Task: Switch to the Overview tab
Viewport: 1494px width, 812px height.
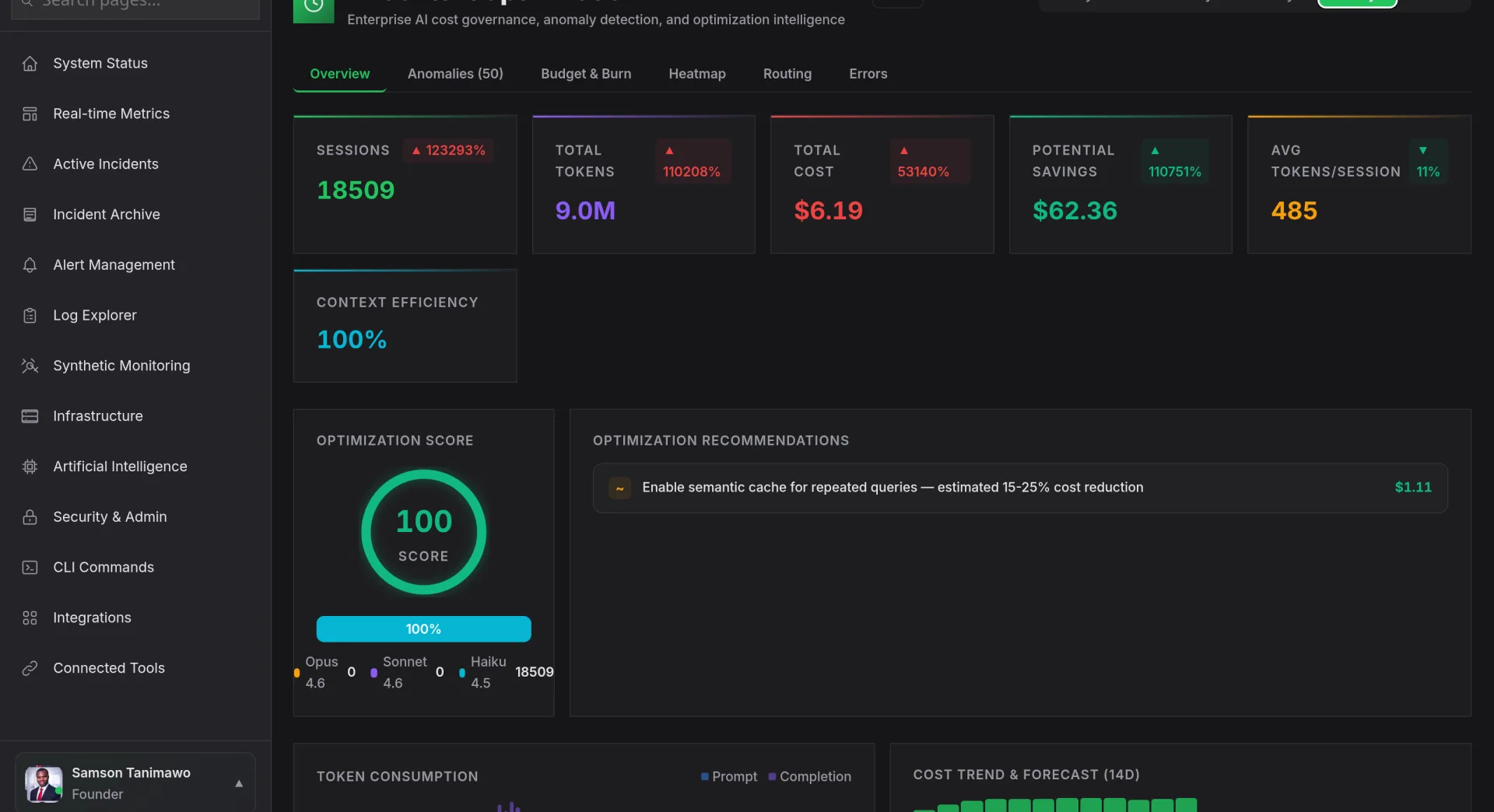Action: (x=339, y=74)
